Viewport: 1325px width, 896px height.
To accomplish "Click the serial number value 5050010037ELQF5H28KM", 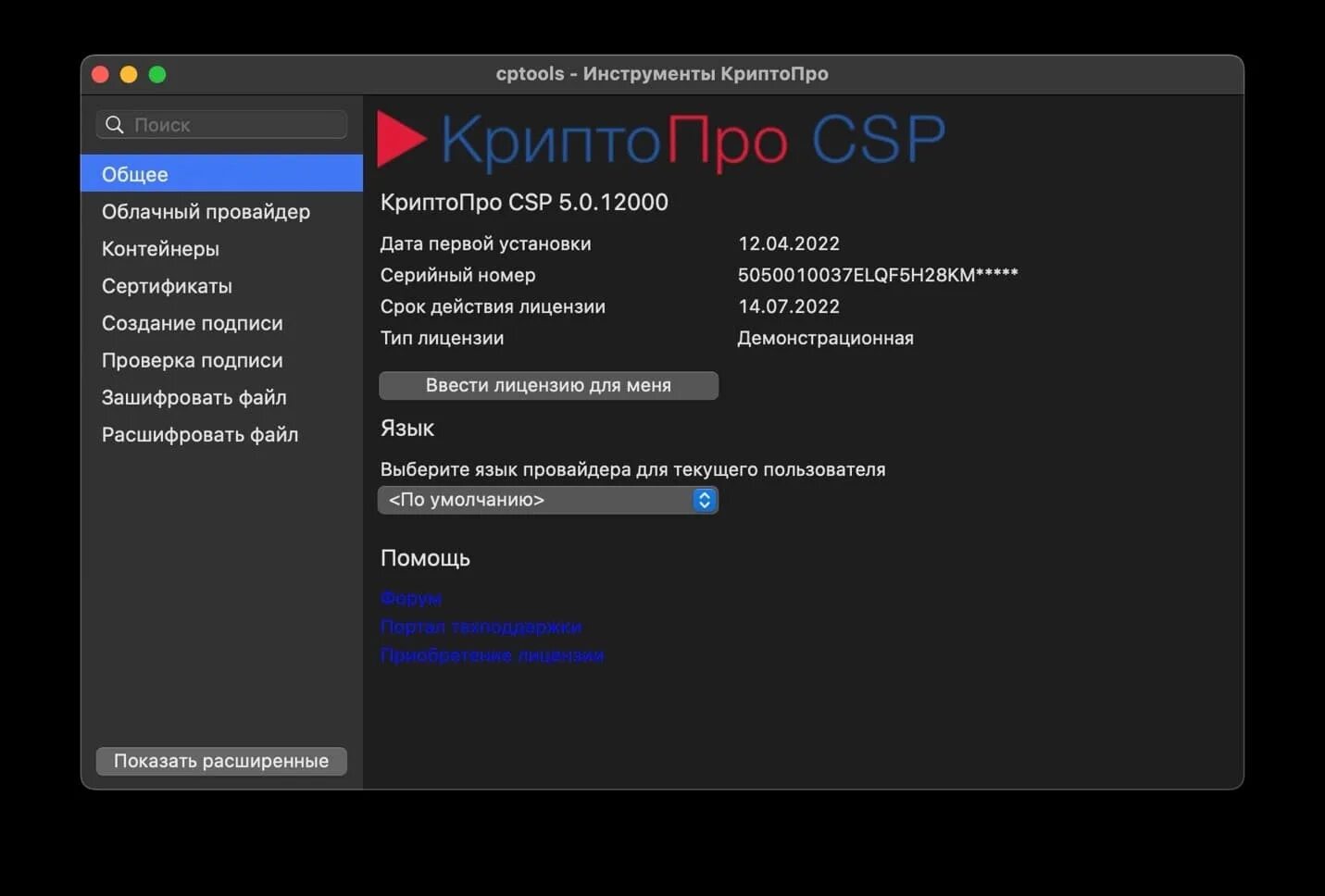I will point(878,275).
